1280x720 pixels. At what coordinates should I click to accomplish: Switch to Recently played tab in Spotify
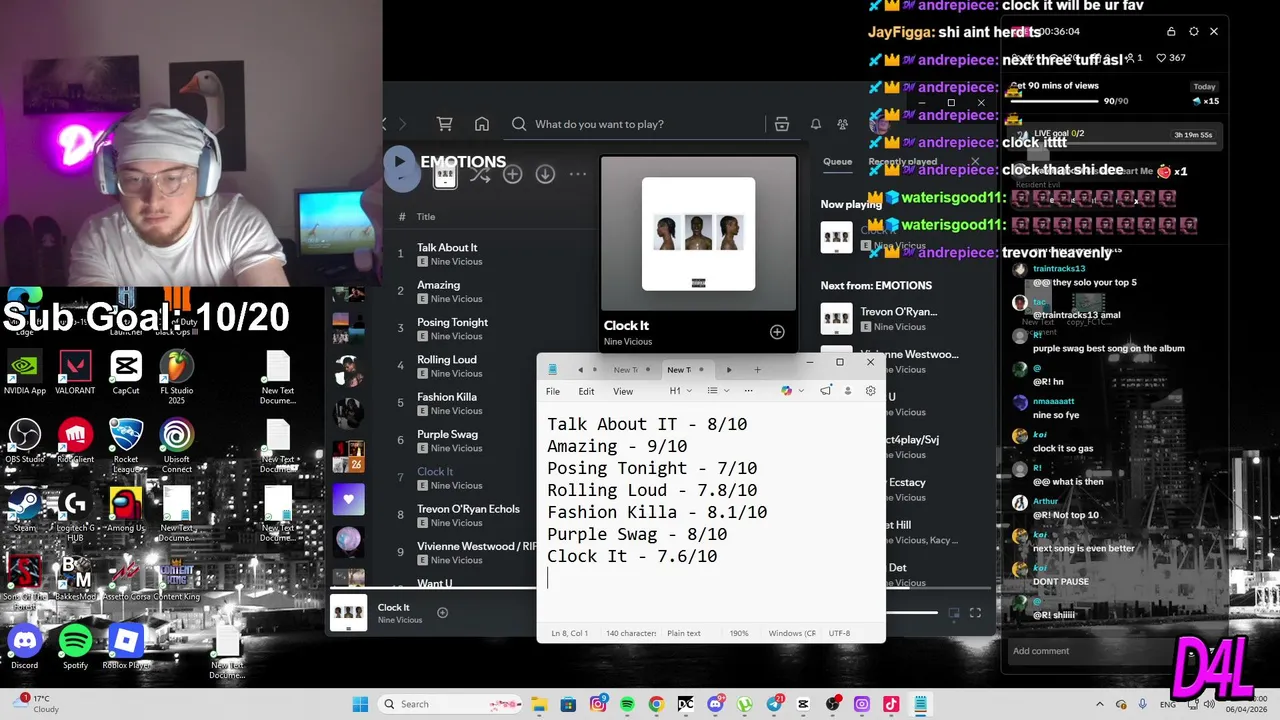pyautogui.click(x=902, y=161)
